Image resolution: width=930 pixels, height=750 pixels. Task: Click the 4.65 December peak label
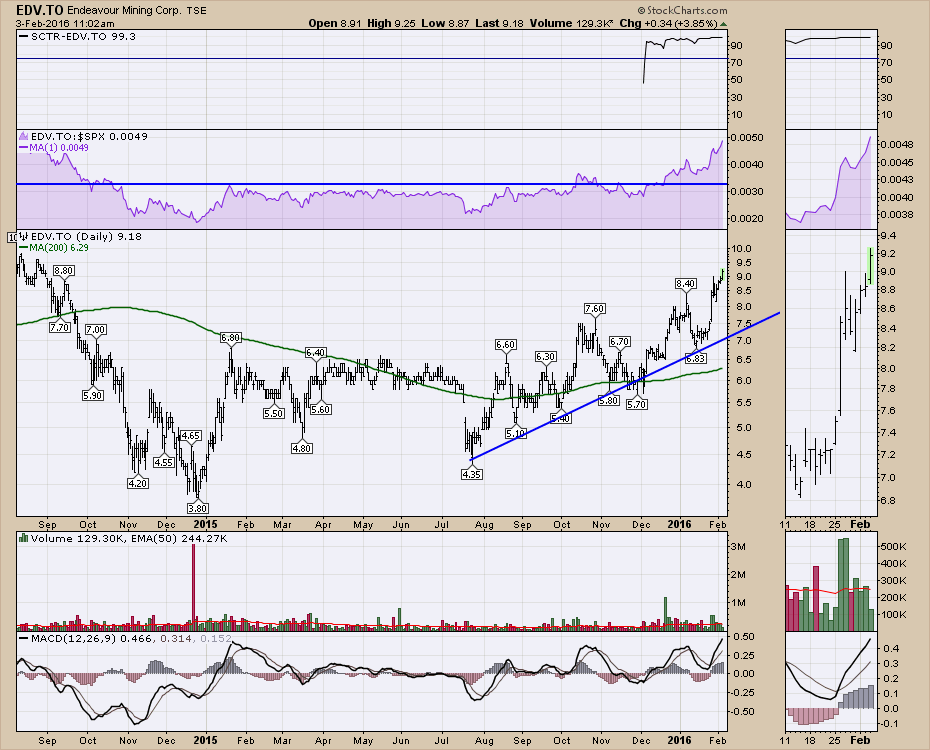coord(190,435)
